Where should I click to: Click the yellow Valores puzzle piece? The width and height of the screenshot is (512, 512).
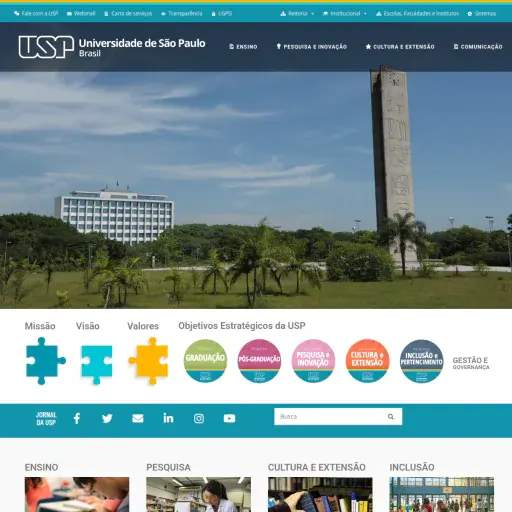148,361
